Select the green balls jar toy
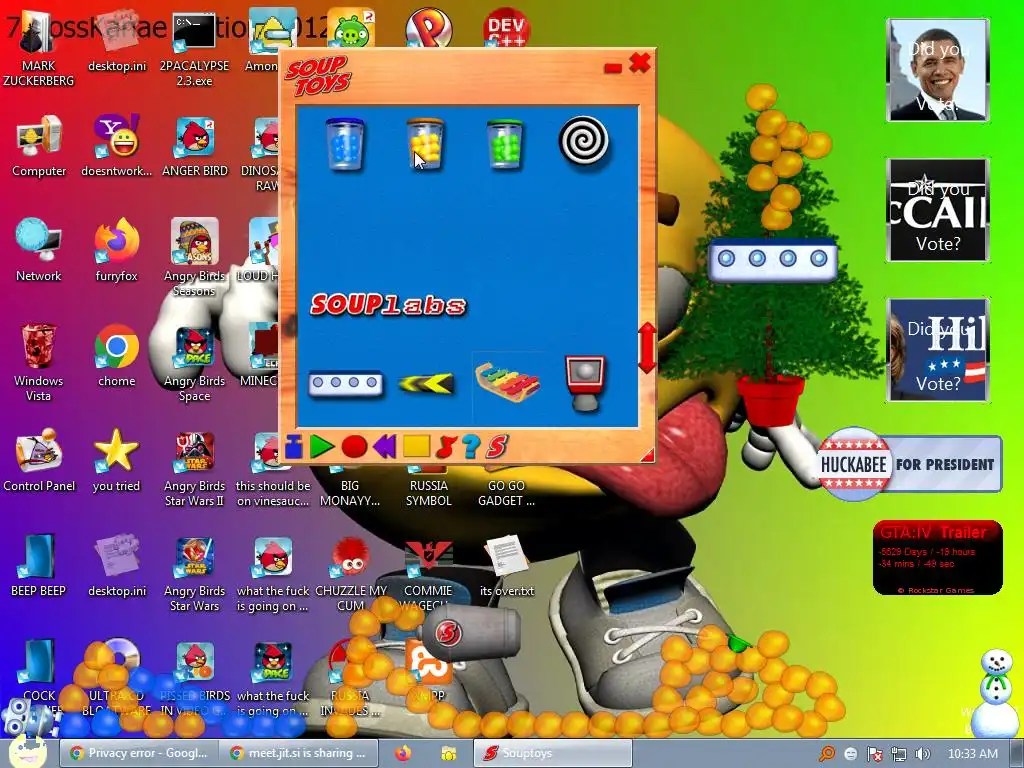 point(504,144)
